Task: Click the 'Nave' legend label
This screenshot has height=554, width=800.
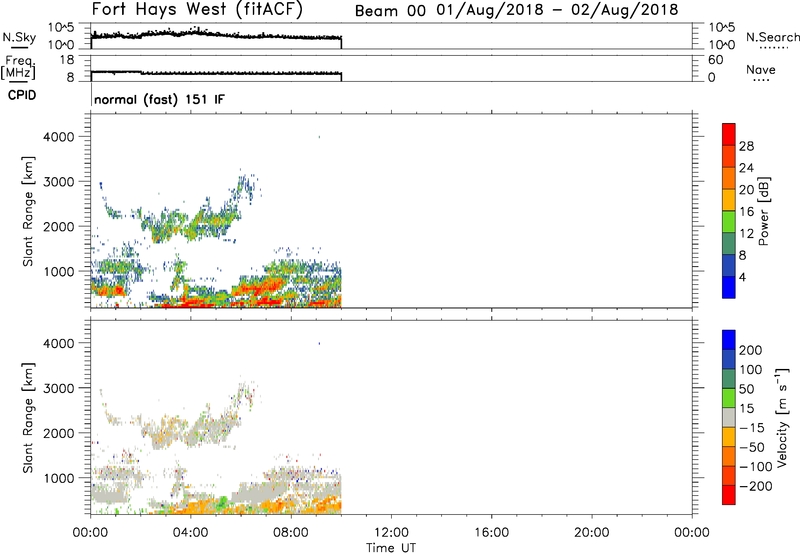Action: [760, 69]
